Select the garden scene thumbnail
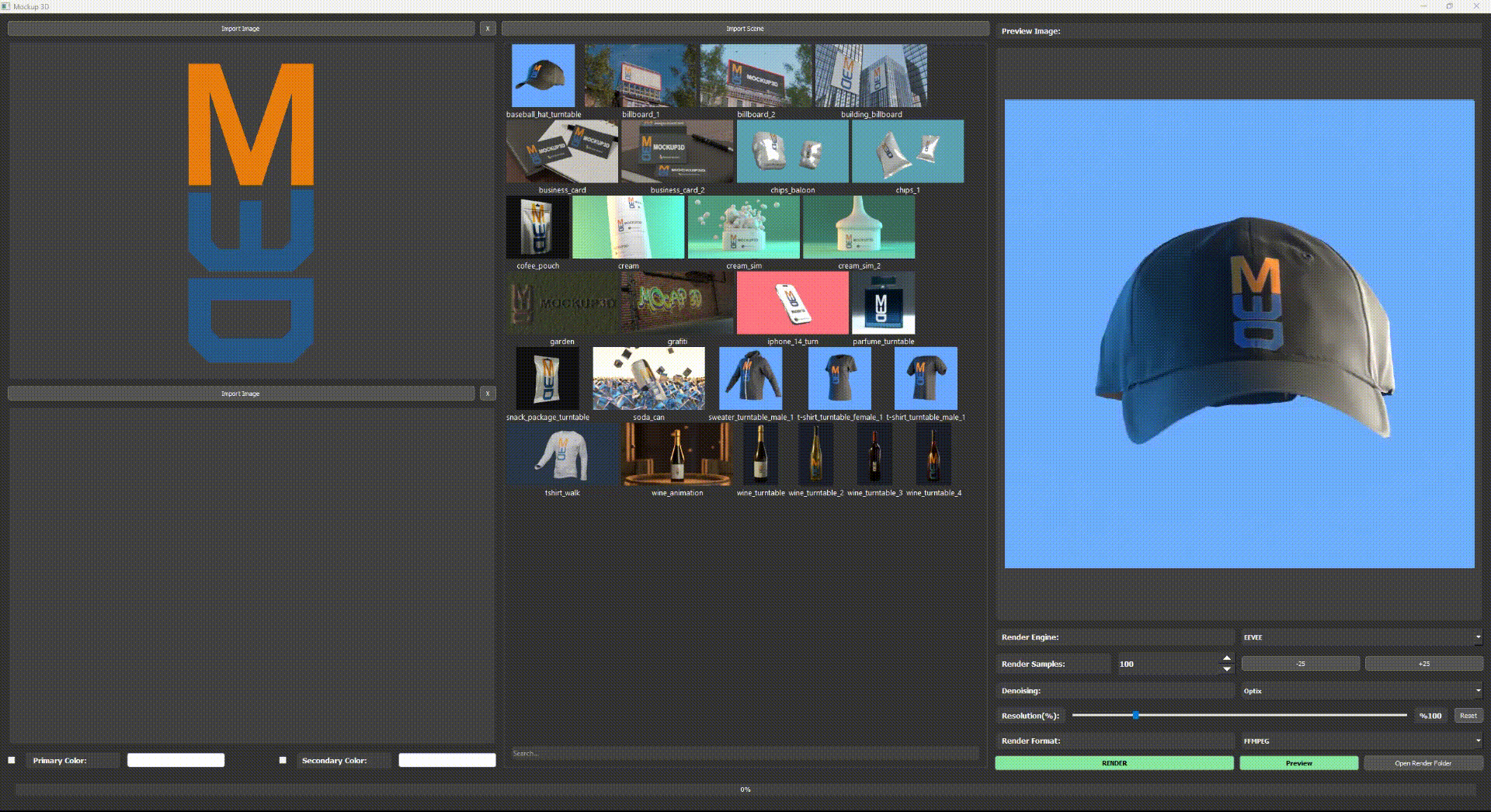Viewport: 1491px width, 812px height. pyautogui.click(x=562, y=303)
